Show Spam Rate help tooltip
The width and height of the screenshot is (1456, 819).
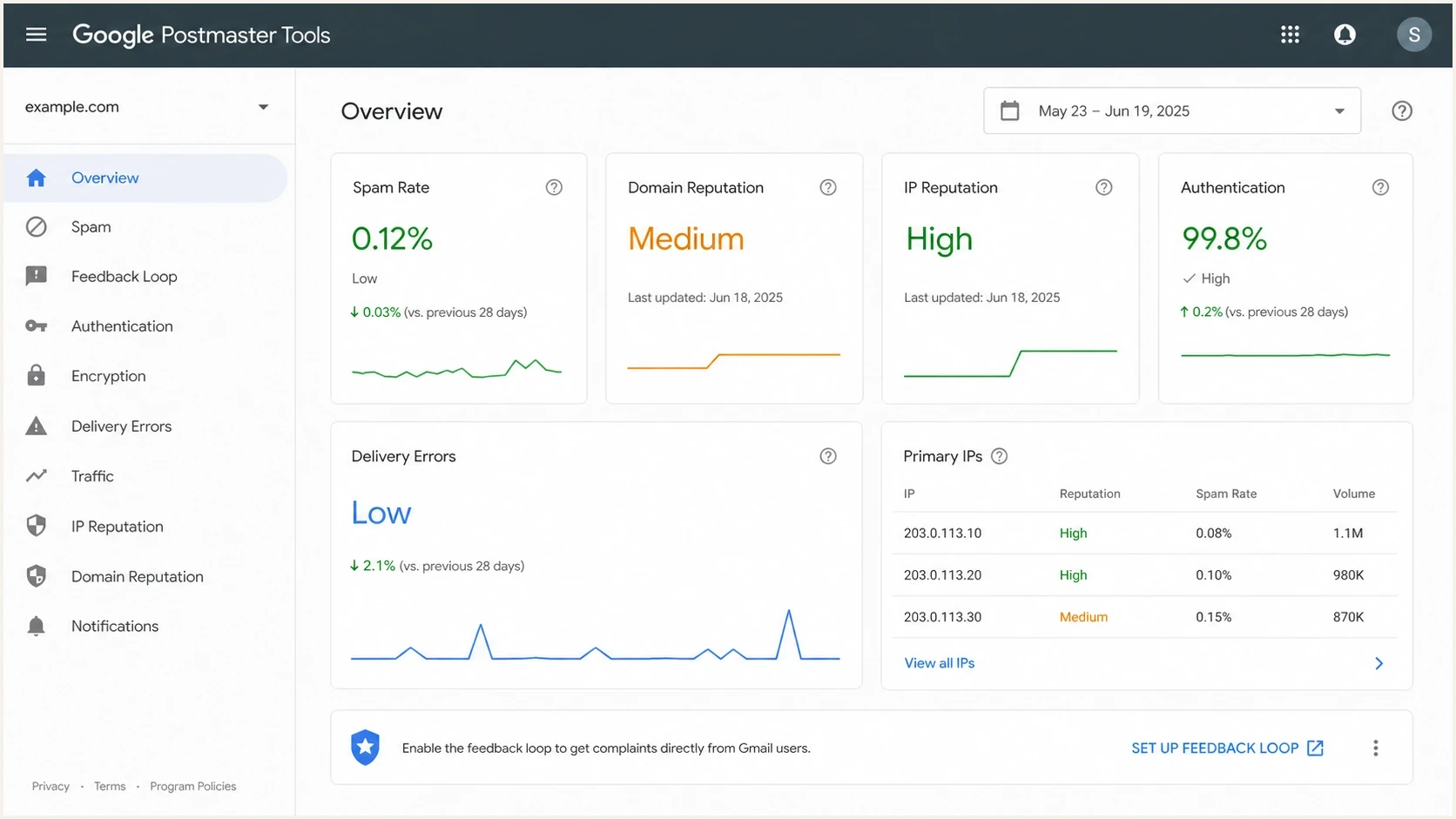click(x=554, y=187)
